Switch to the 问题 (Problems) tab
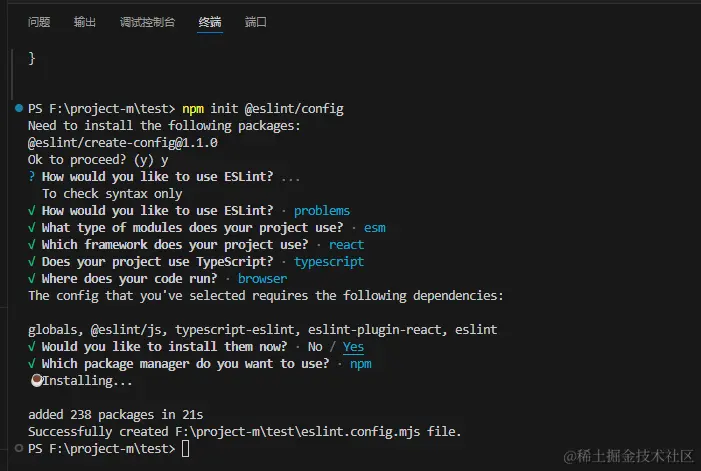Screen dimensions: 701x471 coord(39,22)
